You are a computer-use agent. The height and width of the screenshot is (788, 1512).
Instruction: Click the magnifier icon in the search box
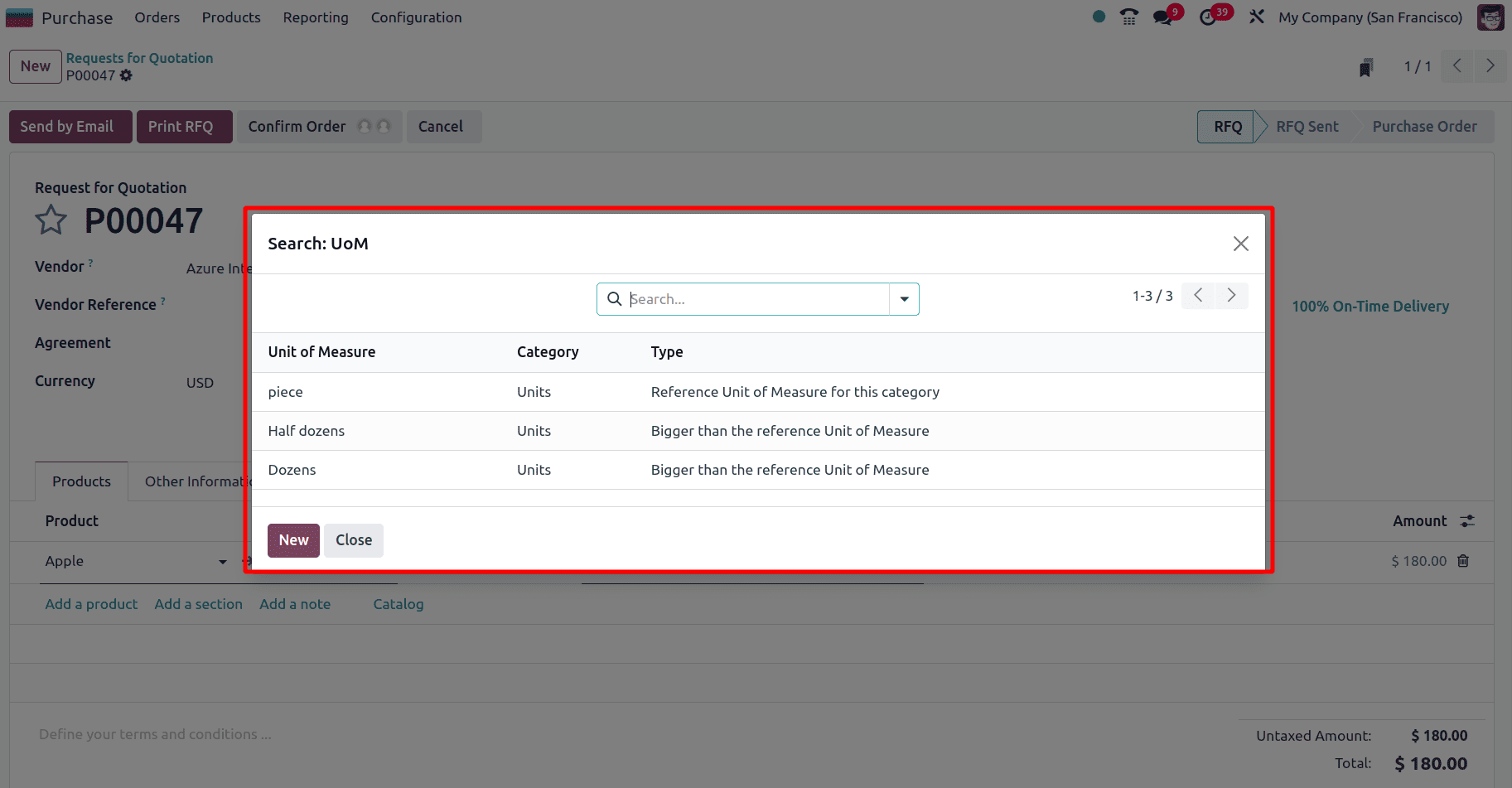tap(614, 299)
